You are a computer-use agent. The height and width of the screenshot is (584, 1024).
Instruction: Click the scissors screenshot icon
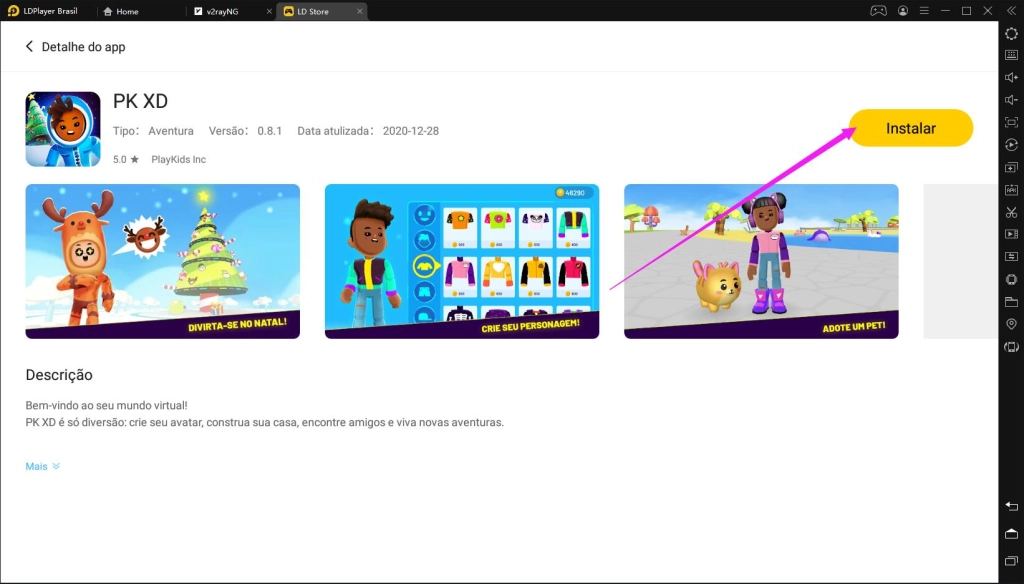[1011, 212]
